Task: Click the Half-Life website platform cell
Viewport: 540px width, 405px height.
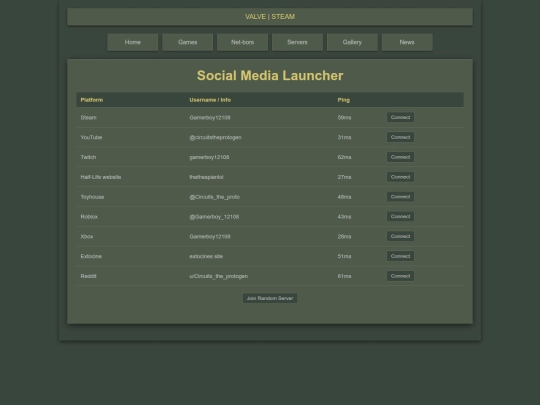Action: coord(101,177)
